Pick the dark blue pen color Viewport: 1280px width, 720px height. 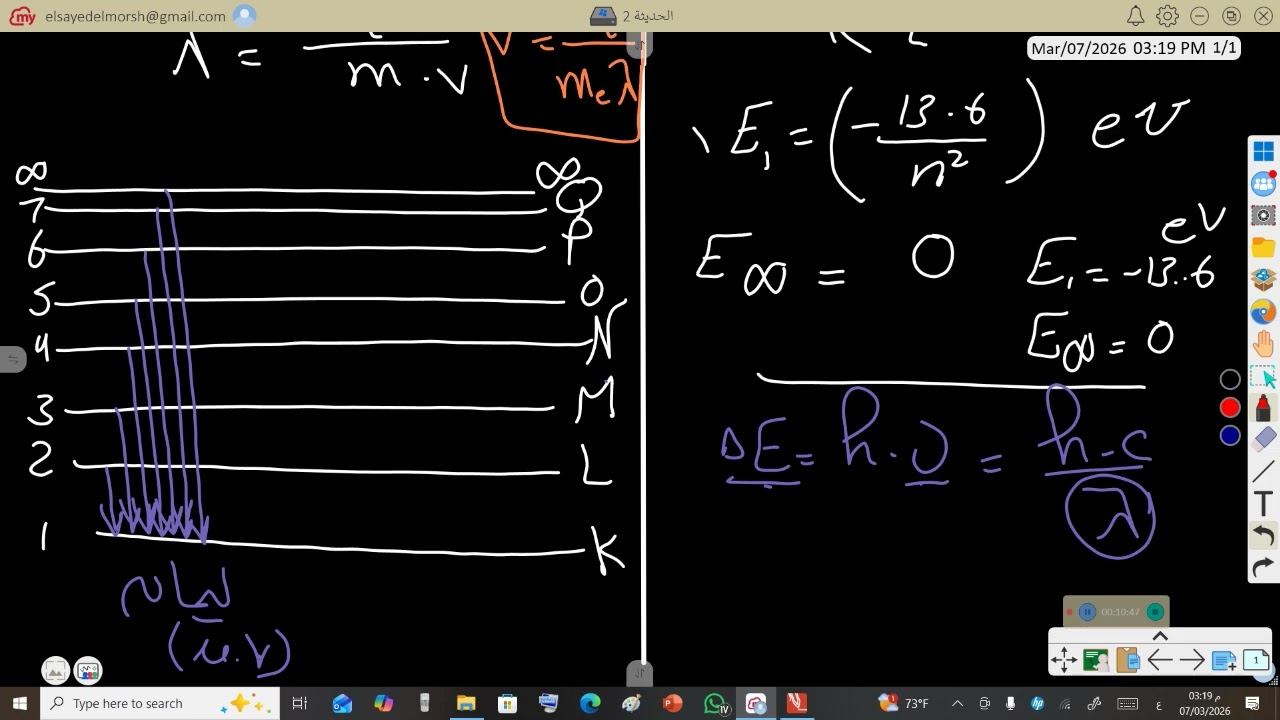1230,436
